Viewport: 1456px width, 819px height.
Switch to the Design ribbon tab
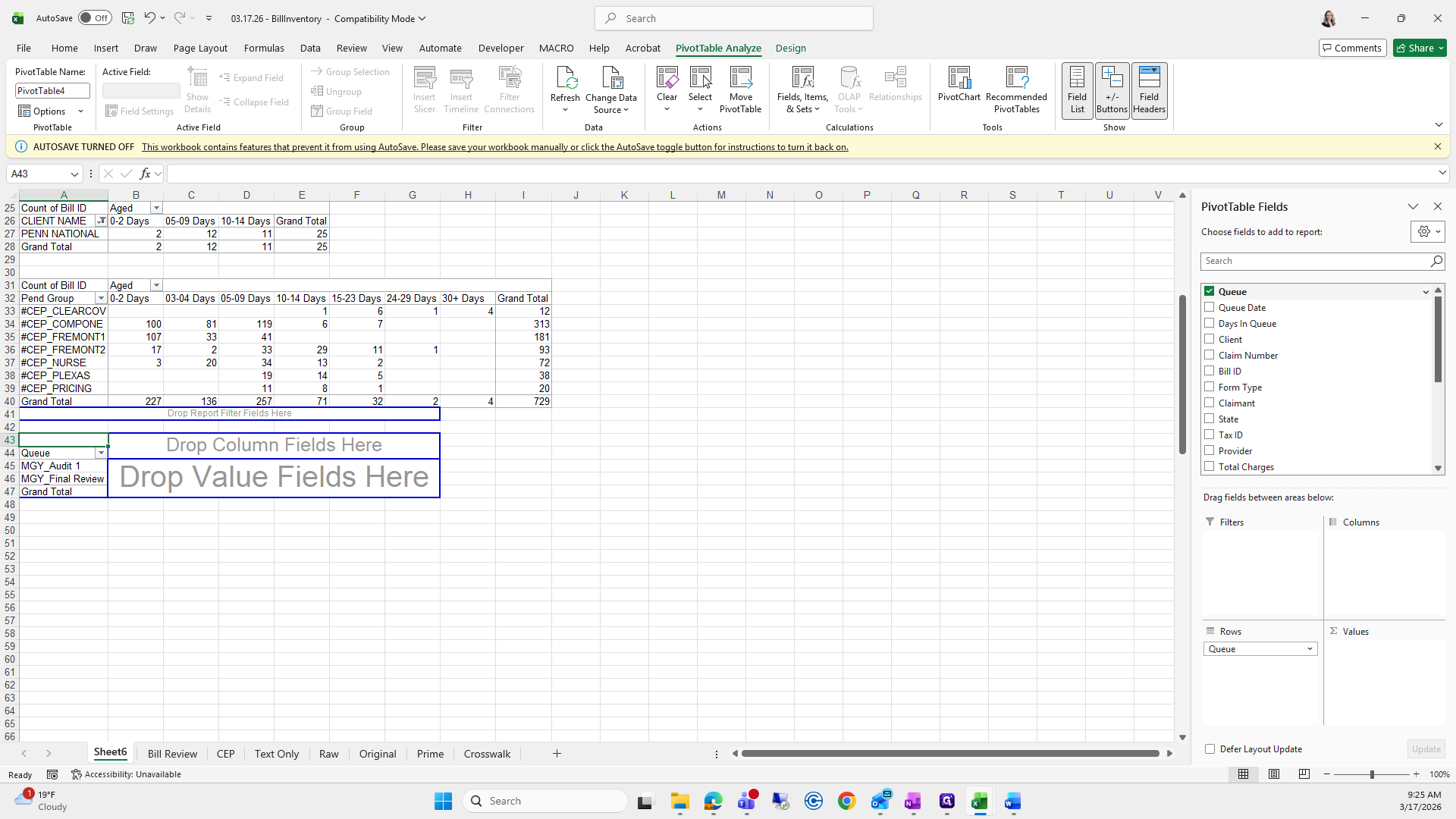pyautogui.click(x=790, y=48)
